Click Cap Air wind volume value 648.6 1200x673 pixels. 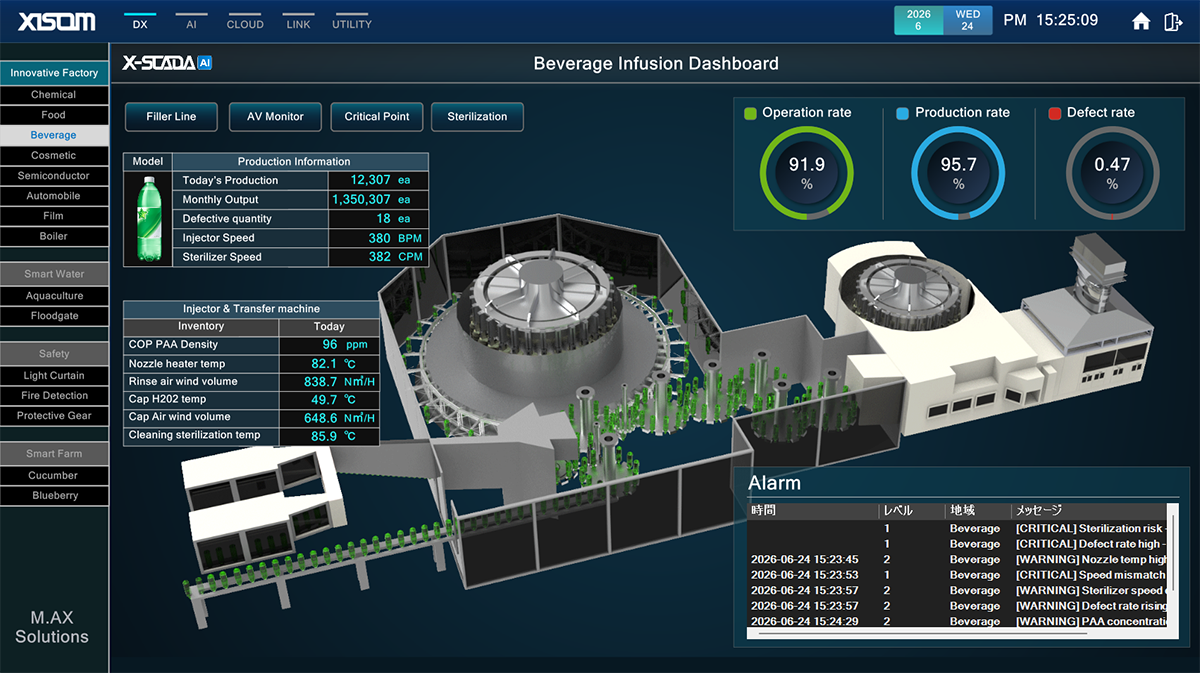pos(321,418)
